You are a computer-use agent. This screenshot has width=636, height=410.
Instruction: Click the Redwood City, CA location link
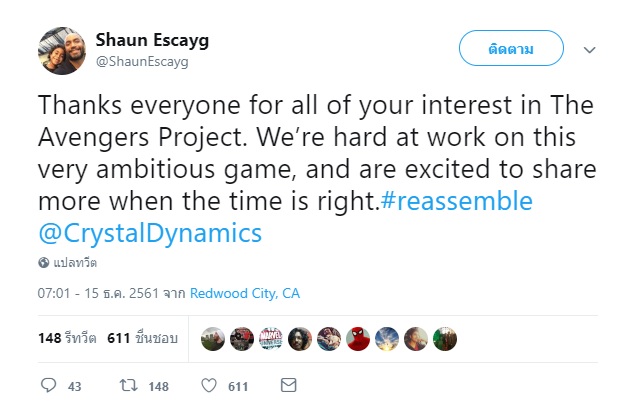coord(244,294)
